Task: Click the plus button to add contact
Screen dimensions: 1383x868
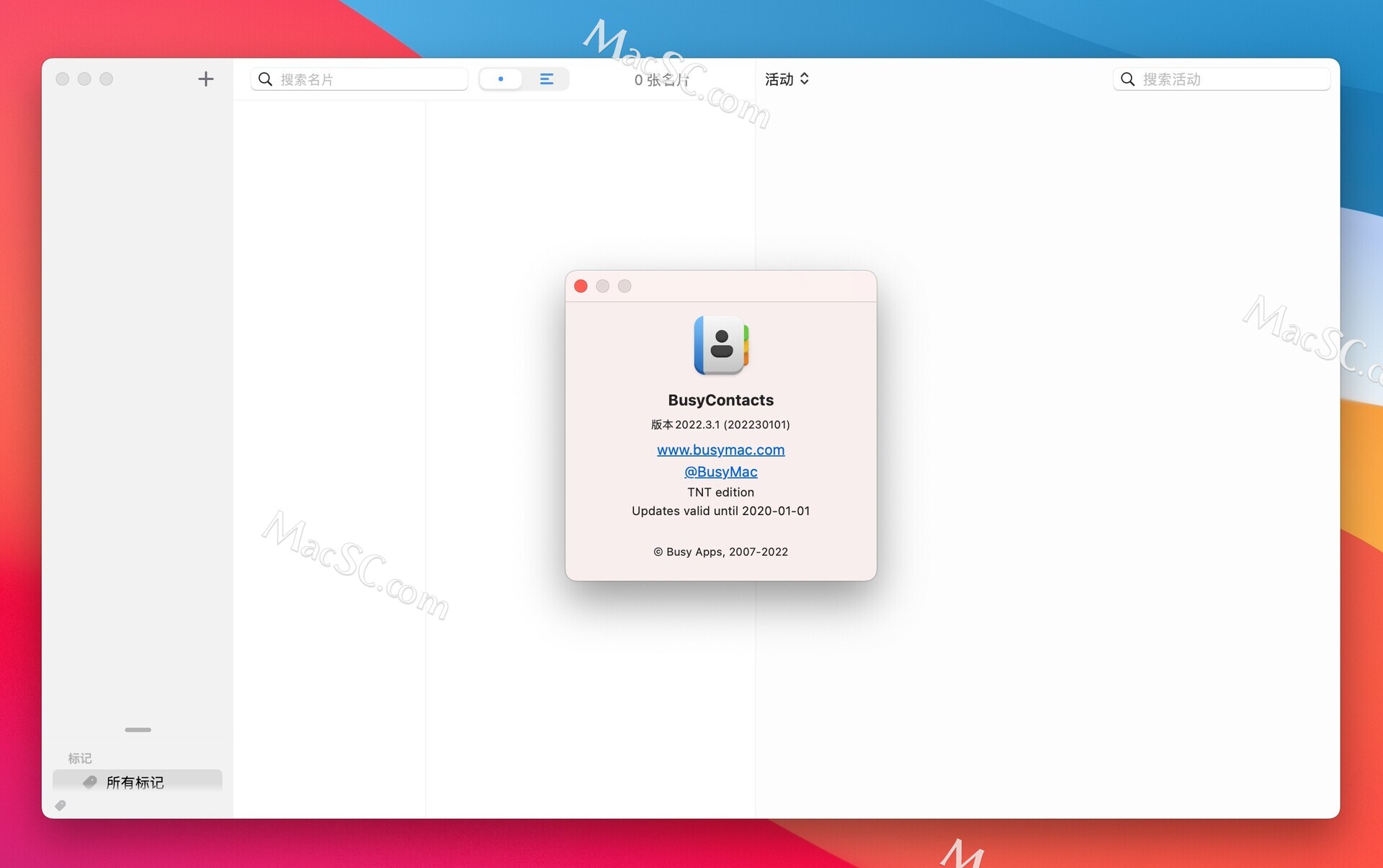Action: [205, 79]
